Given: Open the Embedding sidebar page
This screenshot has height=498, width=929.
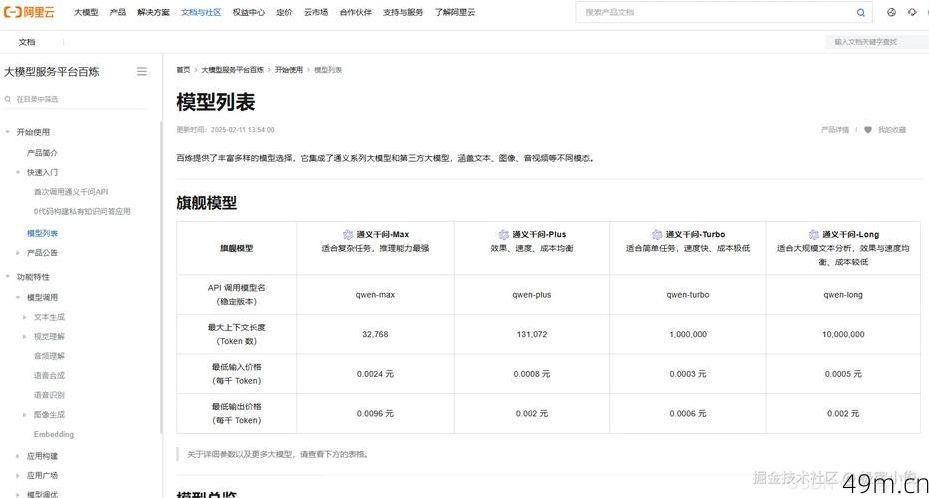Looking at the screenshot, I should 54,435.
